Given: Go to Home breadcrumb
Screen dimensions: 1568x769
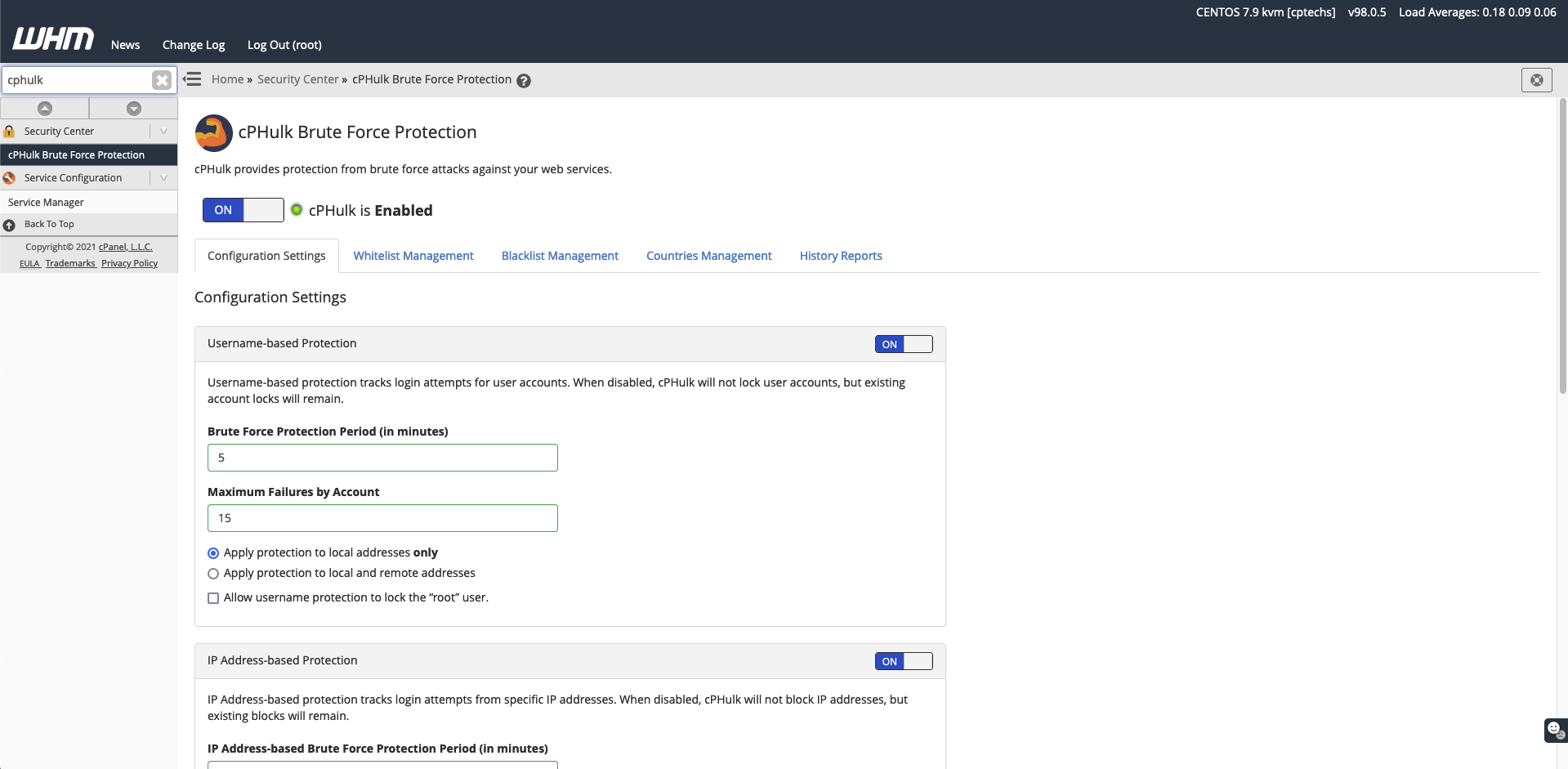Looking at the screenshot, I should 227,79.
